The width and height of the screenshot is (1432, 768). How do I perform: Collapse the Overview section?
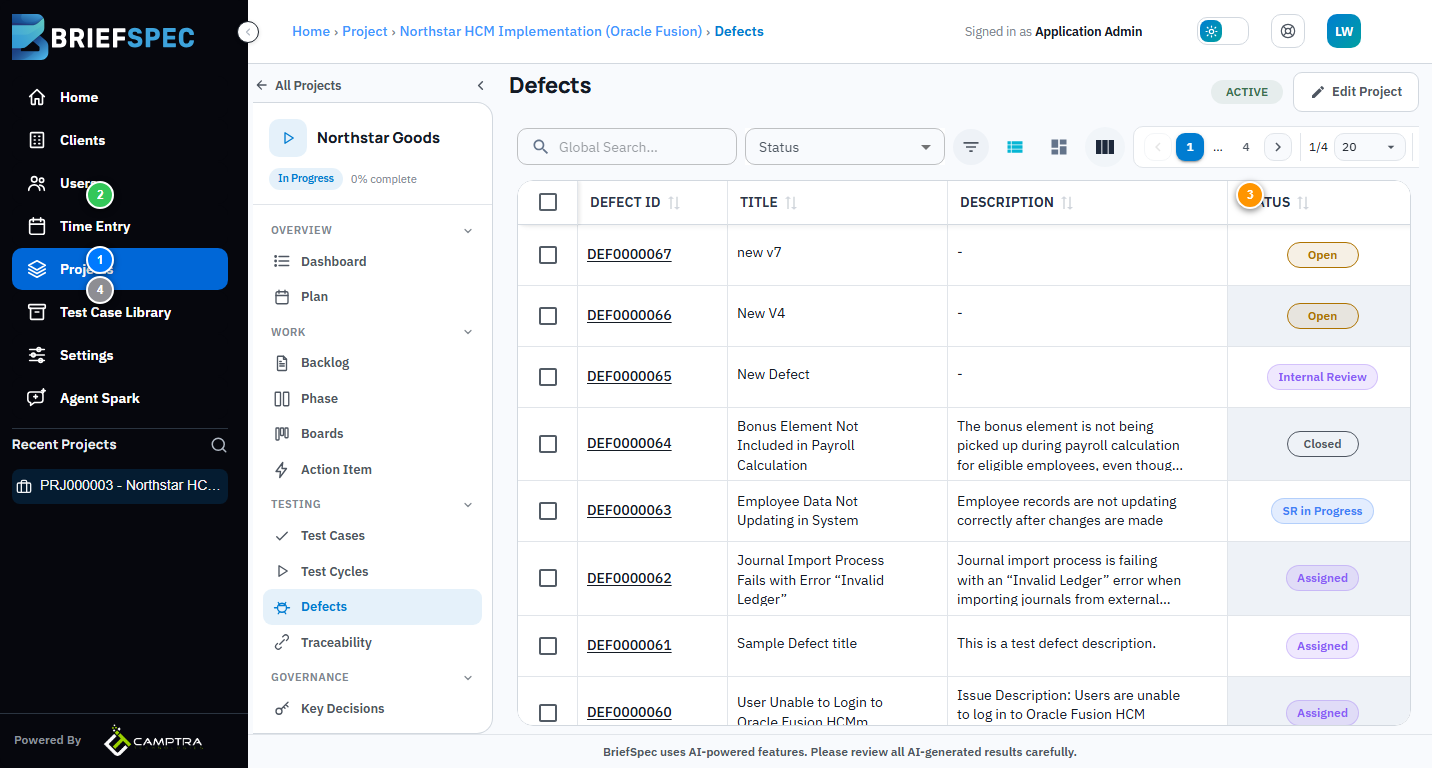[468, 231]
